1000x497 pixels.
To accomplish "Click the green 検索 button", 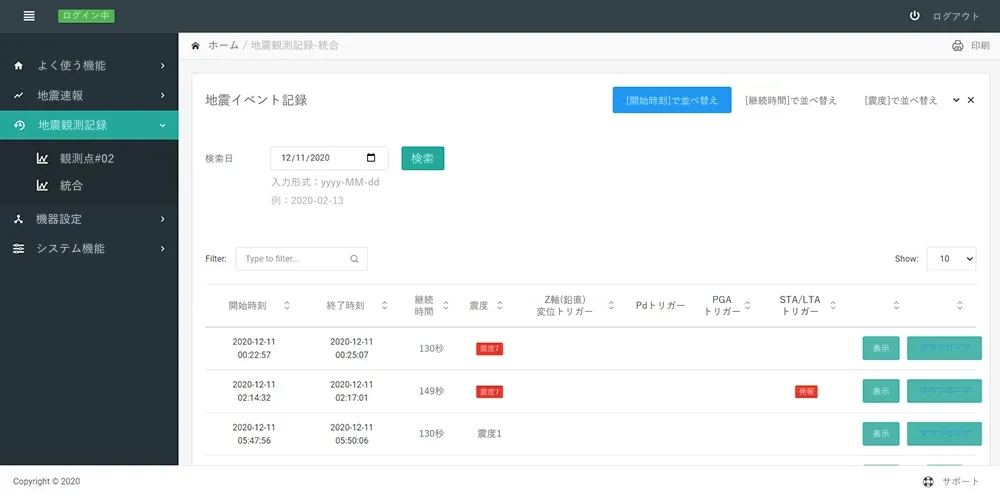I will tap(423, 159).
